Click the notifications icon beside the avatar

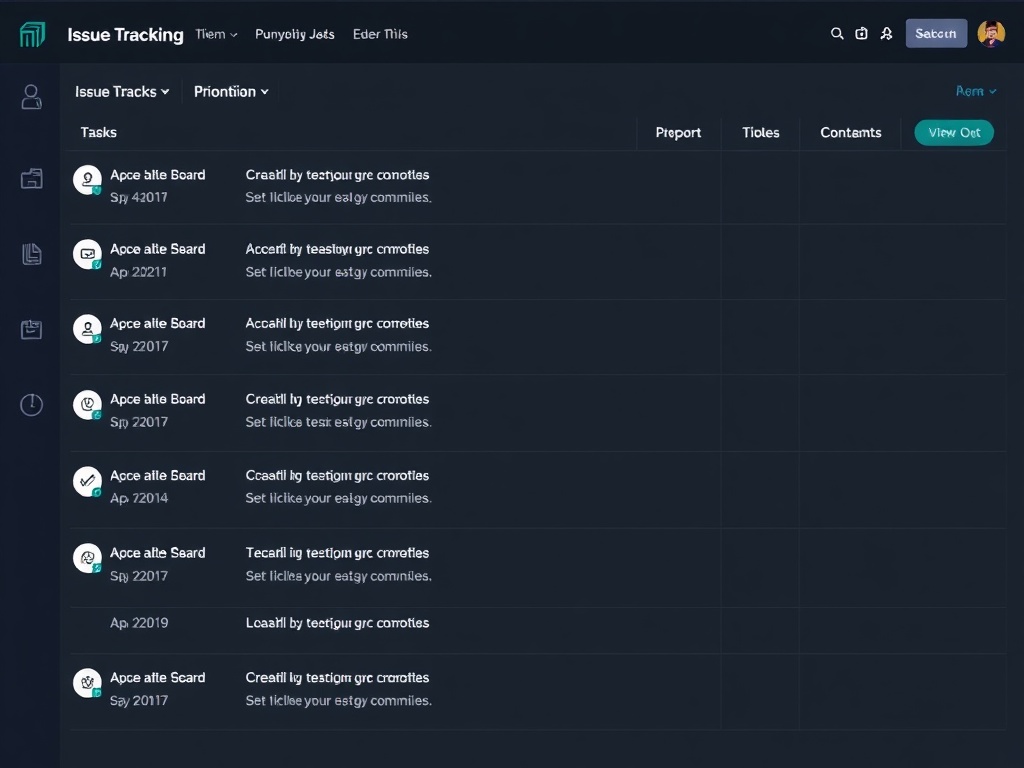click(886, 33)
